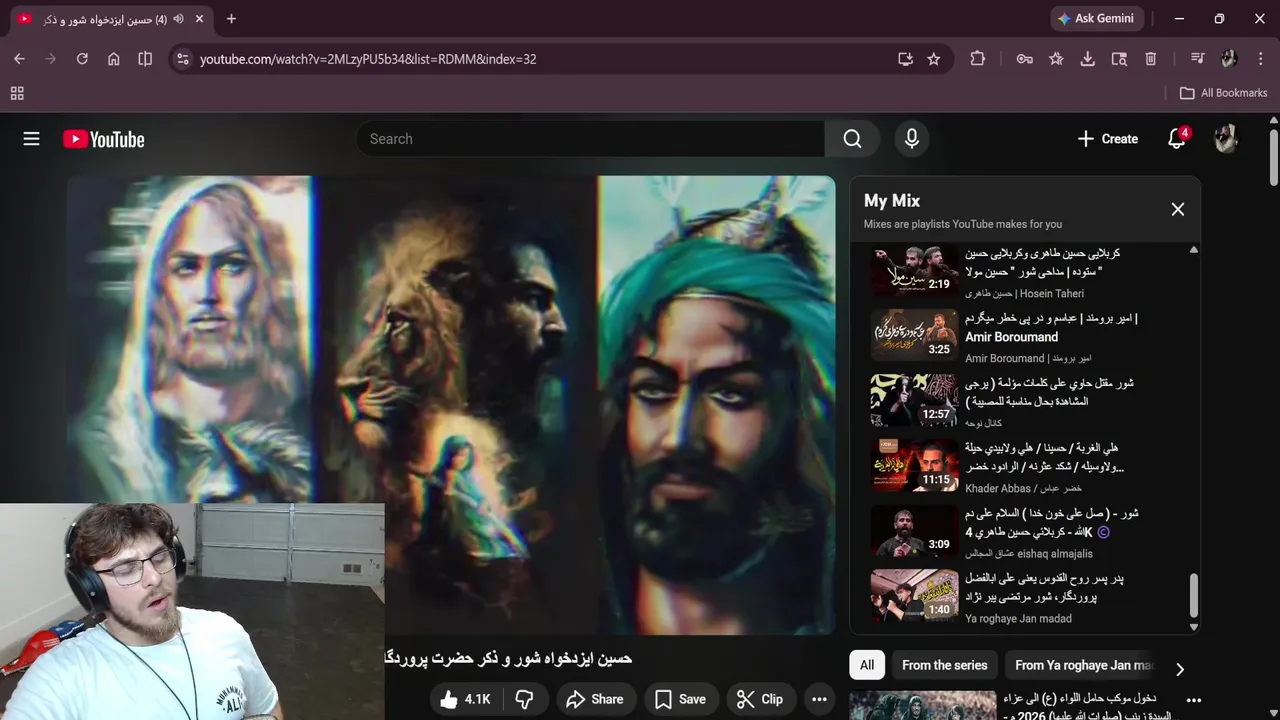
Task: Click the main video player
Action: [x=451, y=405]
